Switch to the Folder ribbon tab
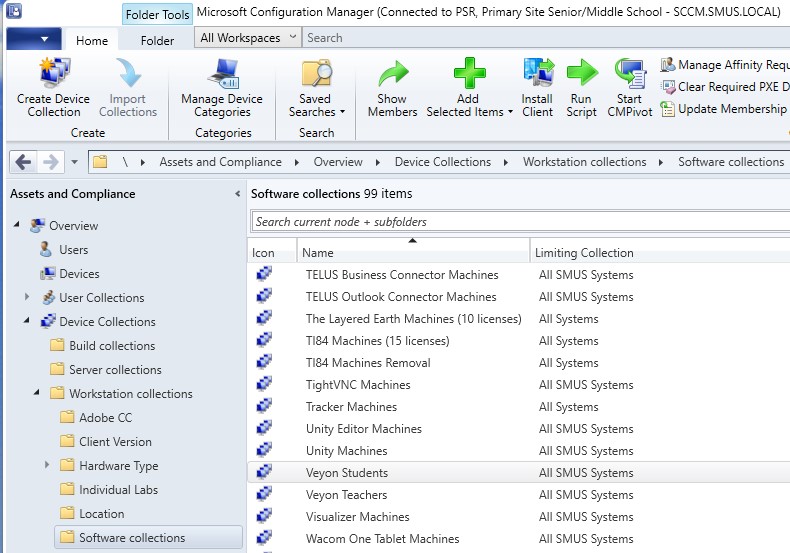Viewport: 790px width, 553px height. 157,40
